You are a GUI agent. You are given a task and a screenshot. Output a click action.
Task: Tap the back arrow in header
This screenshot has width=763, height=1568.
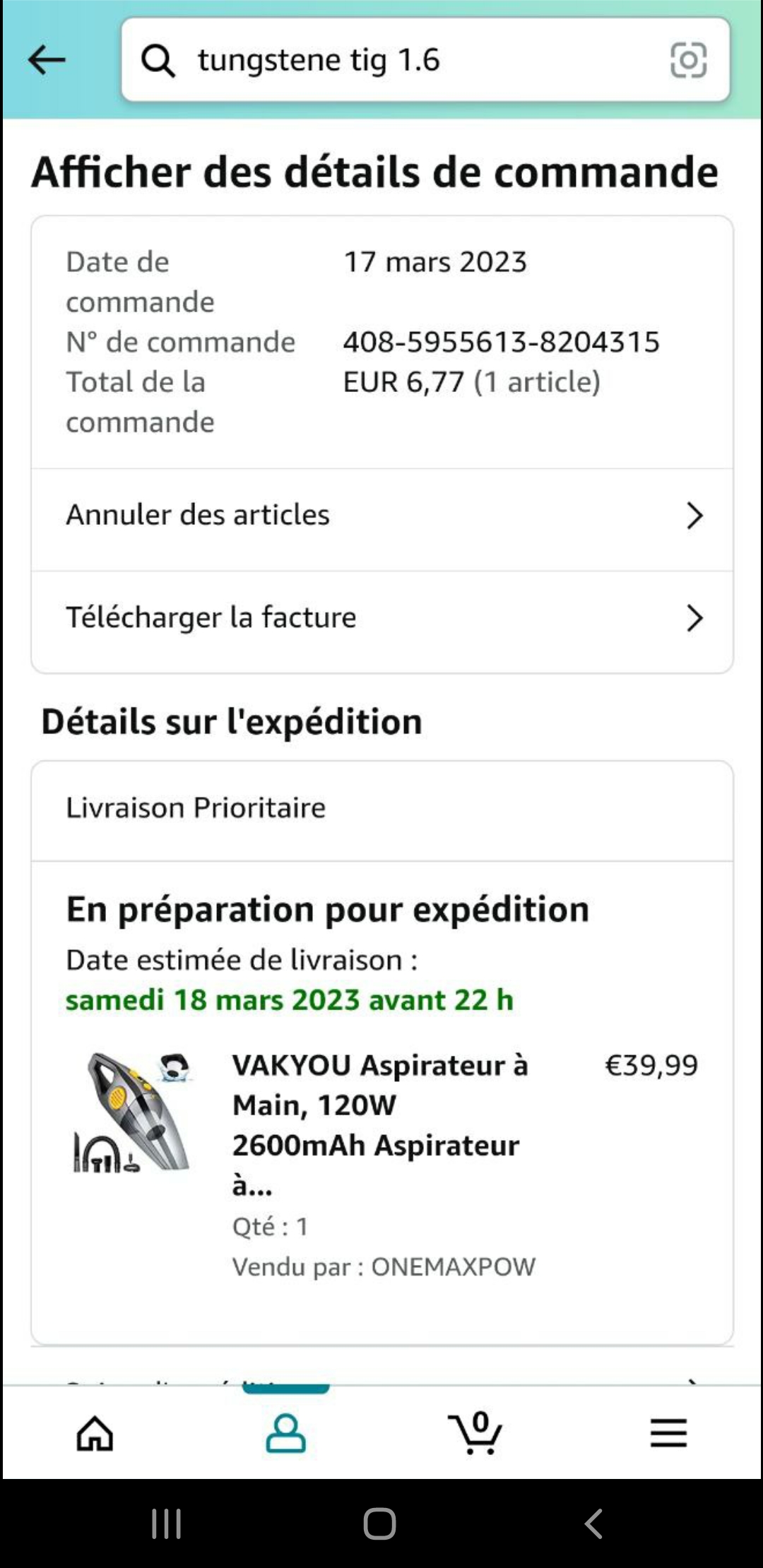(x=47, y=60)
